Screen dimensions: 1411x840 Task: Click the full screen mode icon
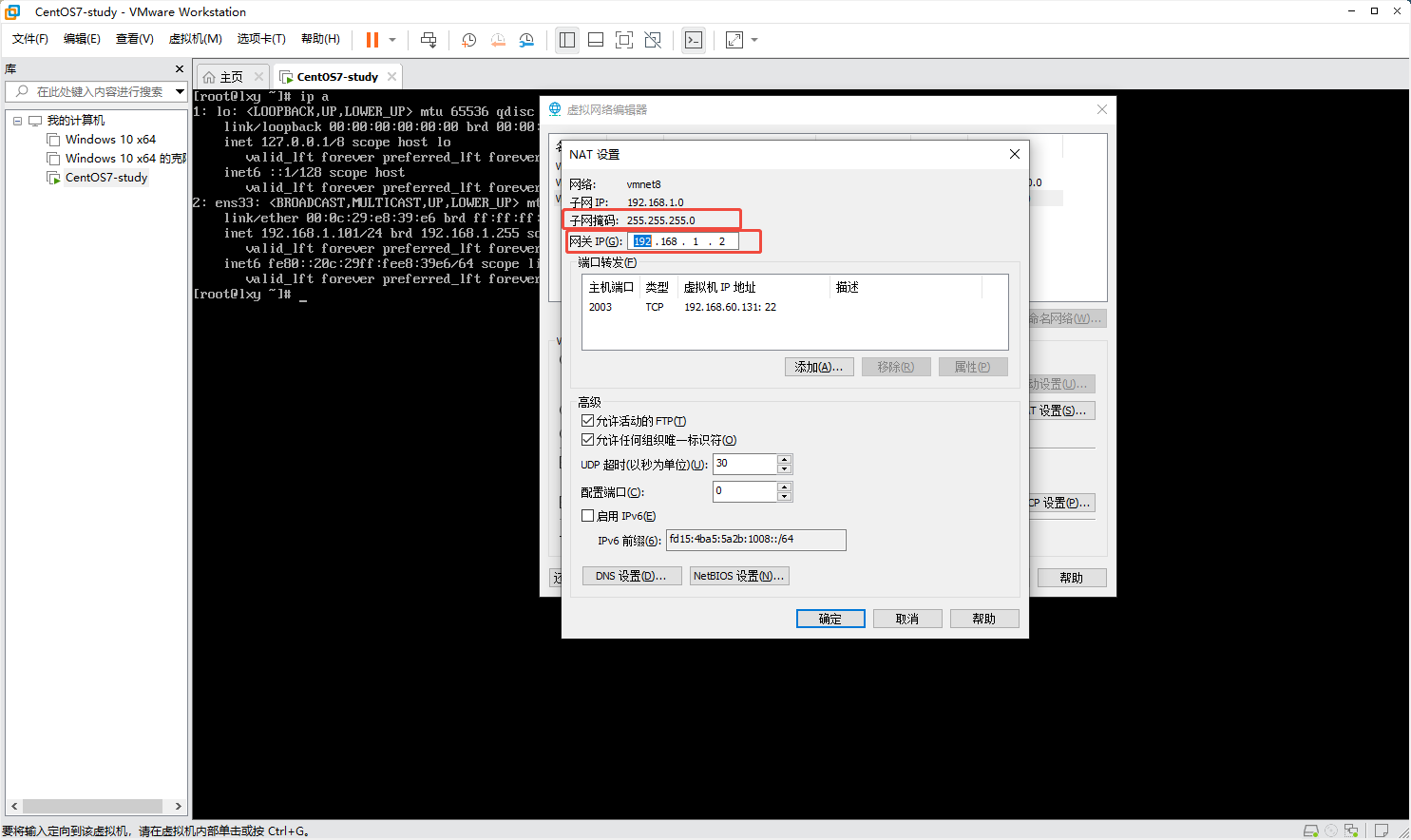pyautogui.click(x=624, y=40)
